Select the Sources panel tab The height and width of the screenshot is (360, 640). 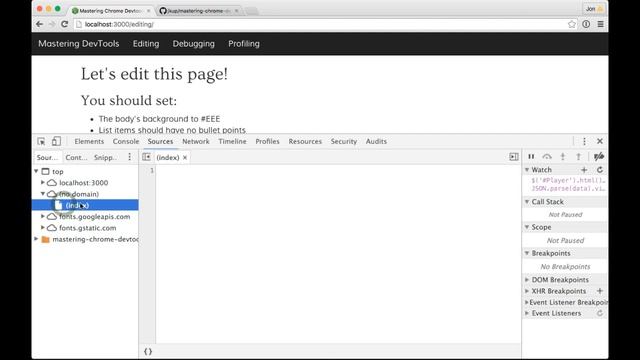coord(160,141)
